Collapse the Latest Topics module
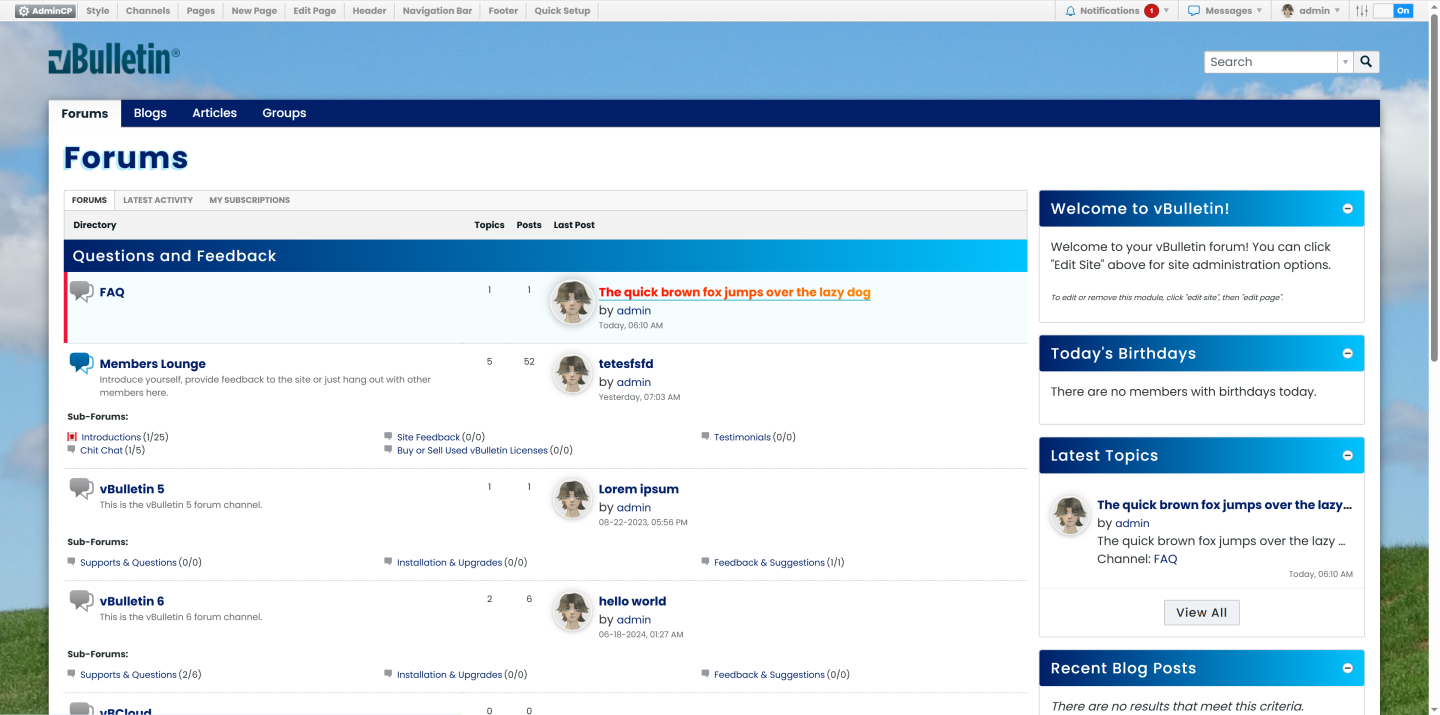This screenshot has height=715, width=1440. [1348, 456]
